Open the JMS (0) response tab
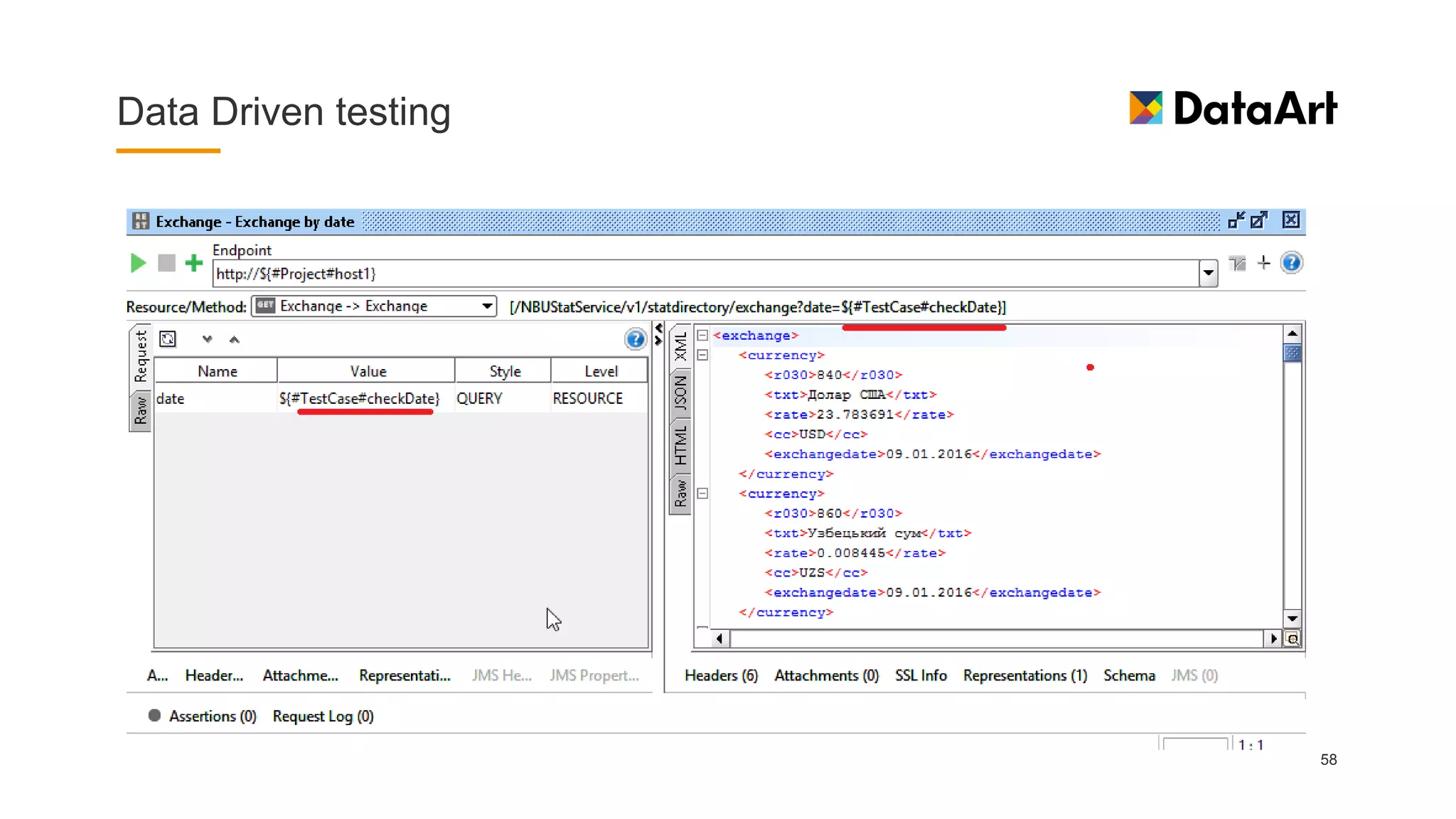 click(1194, 675)
